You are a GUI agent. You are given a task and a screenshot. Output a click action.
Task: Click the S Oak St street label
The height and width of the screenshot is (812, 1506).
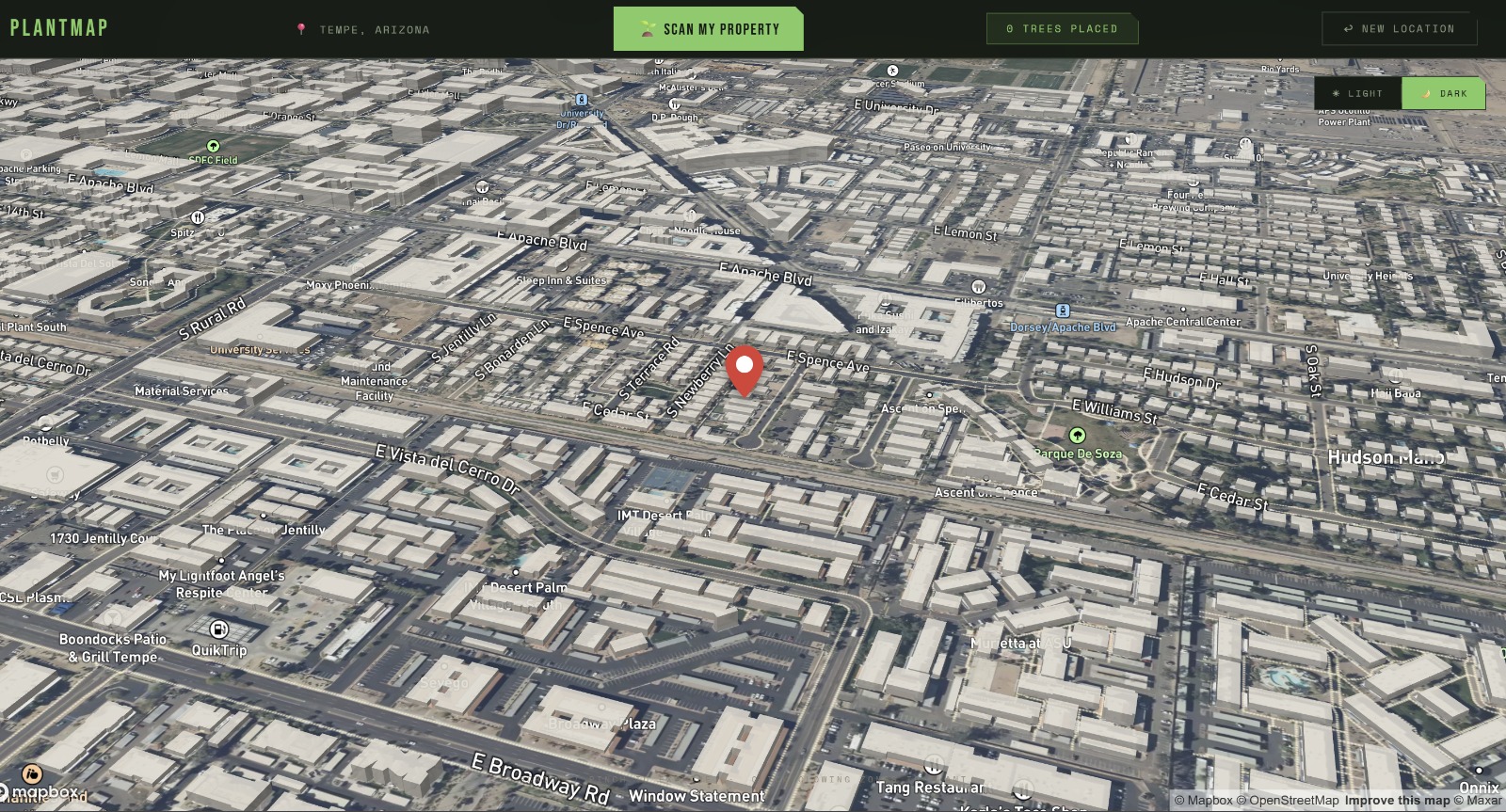coord(1312,371)
